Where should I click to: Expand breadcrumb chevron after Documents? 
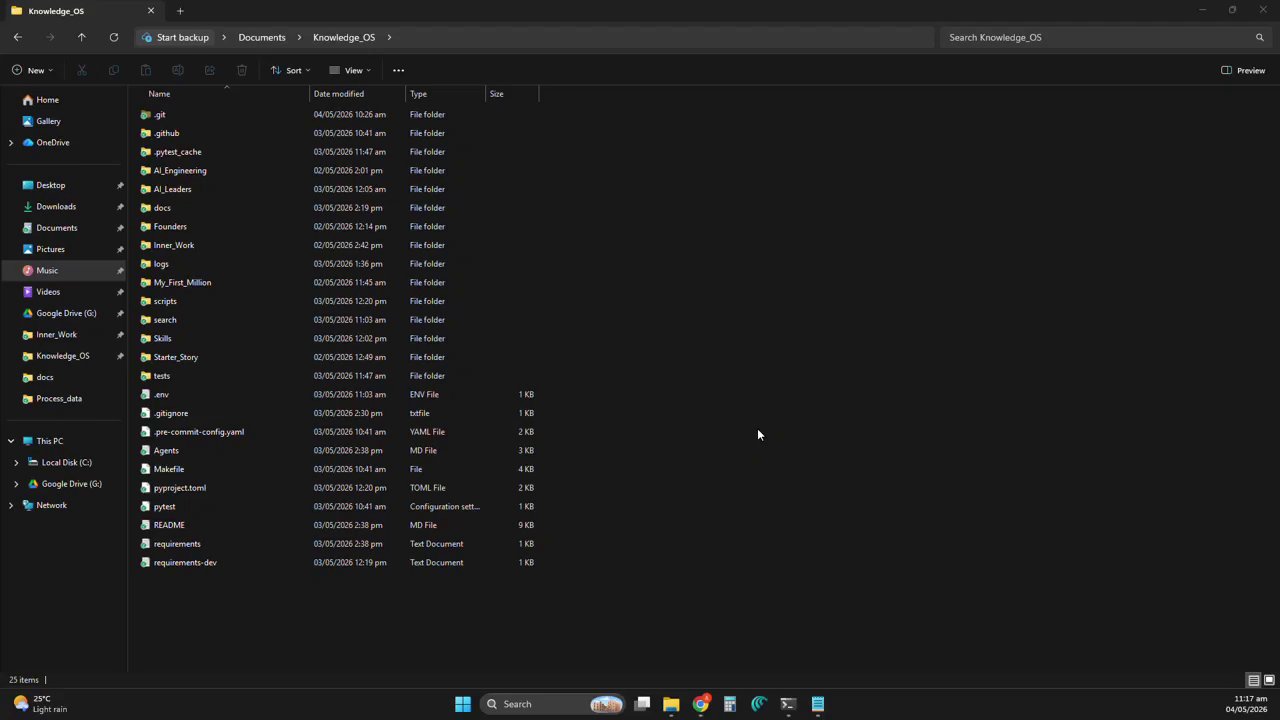(x=299, y=37)
